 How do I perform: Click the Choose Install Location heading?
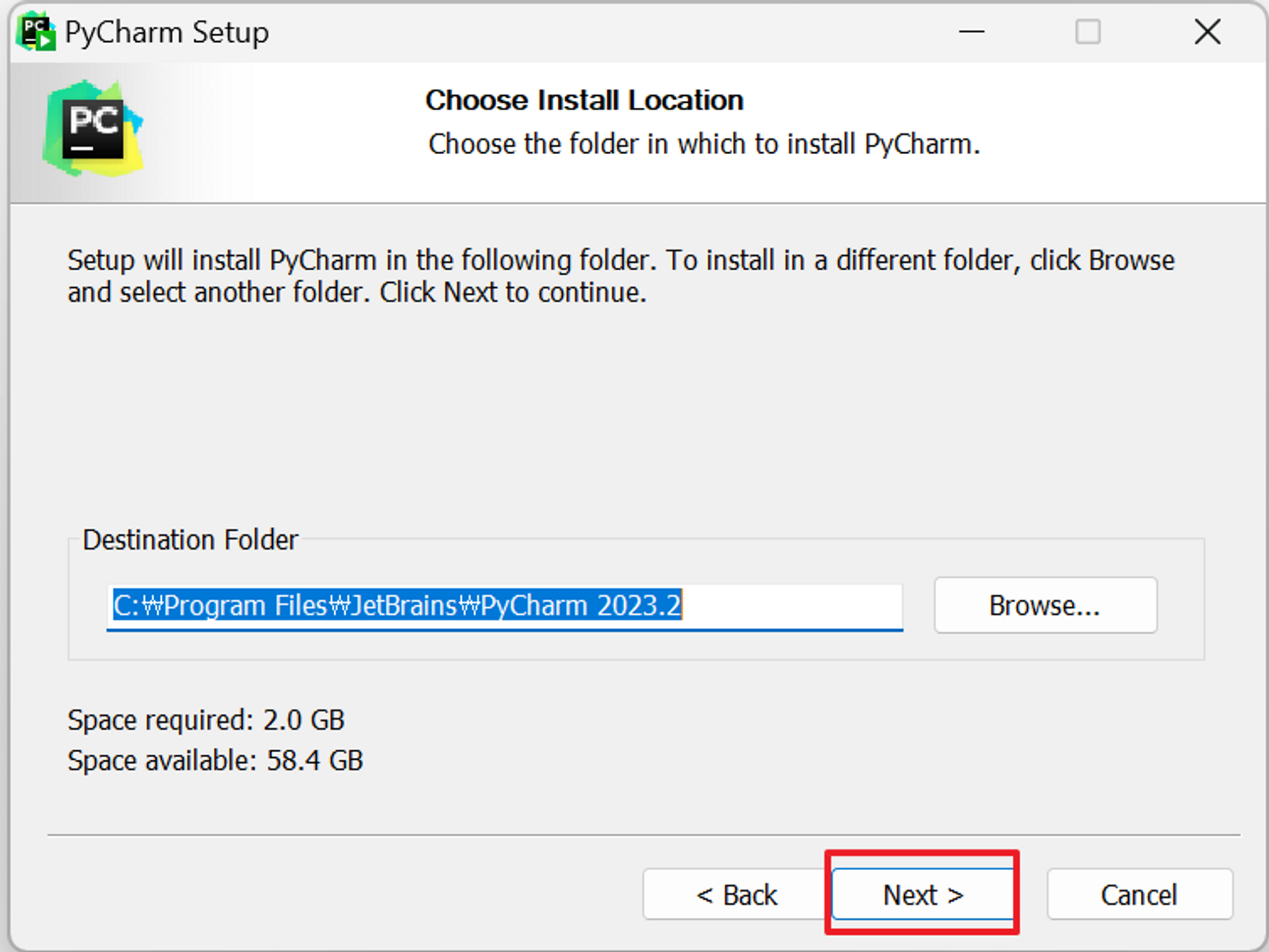(x=584, y=100)
